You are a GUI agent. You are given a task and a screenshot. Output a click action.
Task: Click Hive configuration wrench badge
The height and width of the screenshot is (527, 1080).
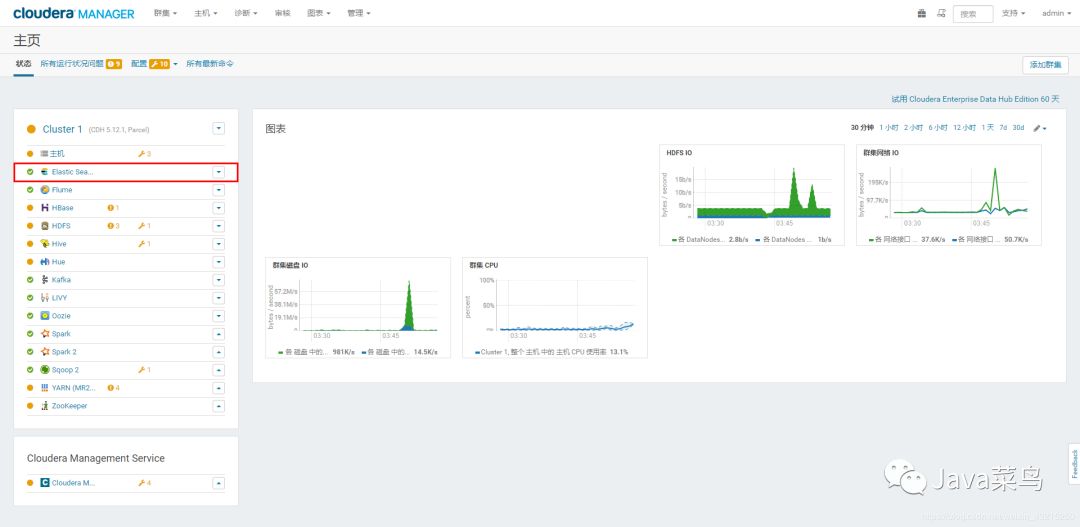[144, 243]
